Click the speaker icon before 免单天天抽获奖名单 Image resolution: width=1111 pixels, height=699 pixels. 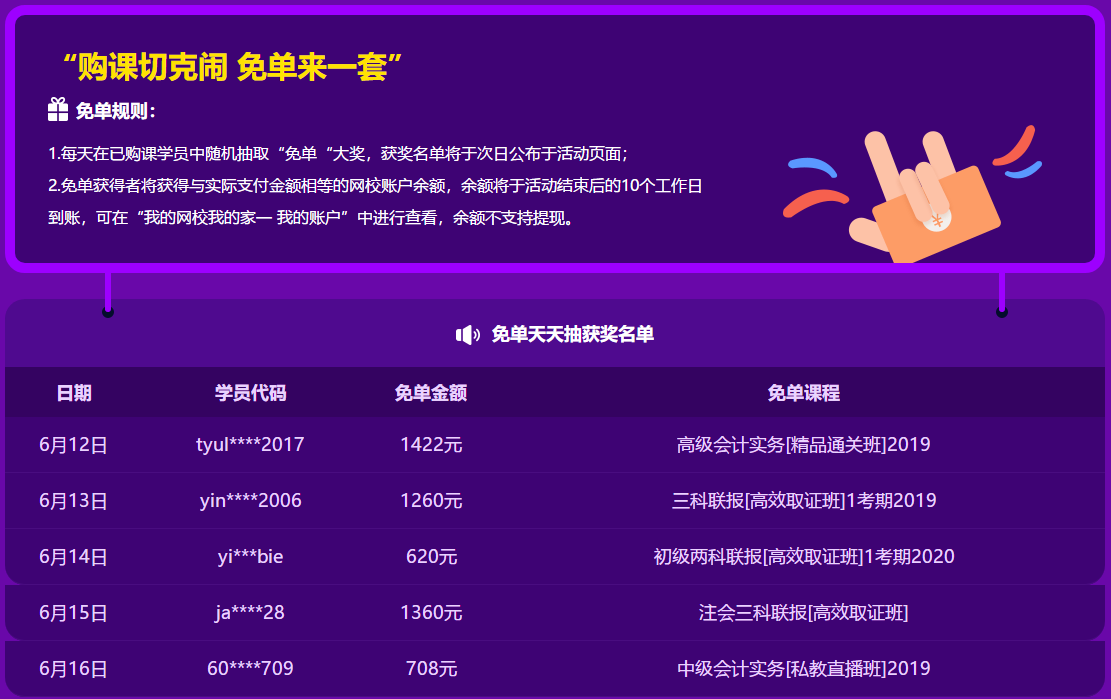[x=466, y=337]
